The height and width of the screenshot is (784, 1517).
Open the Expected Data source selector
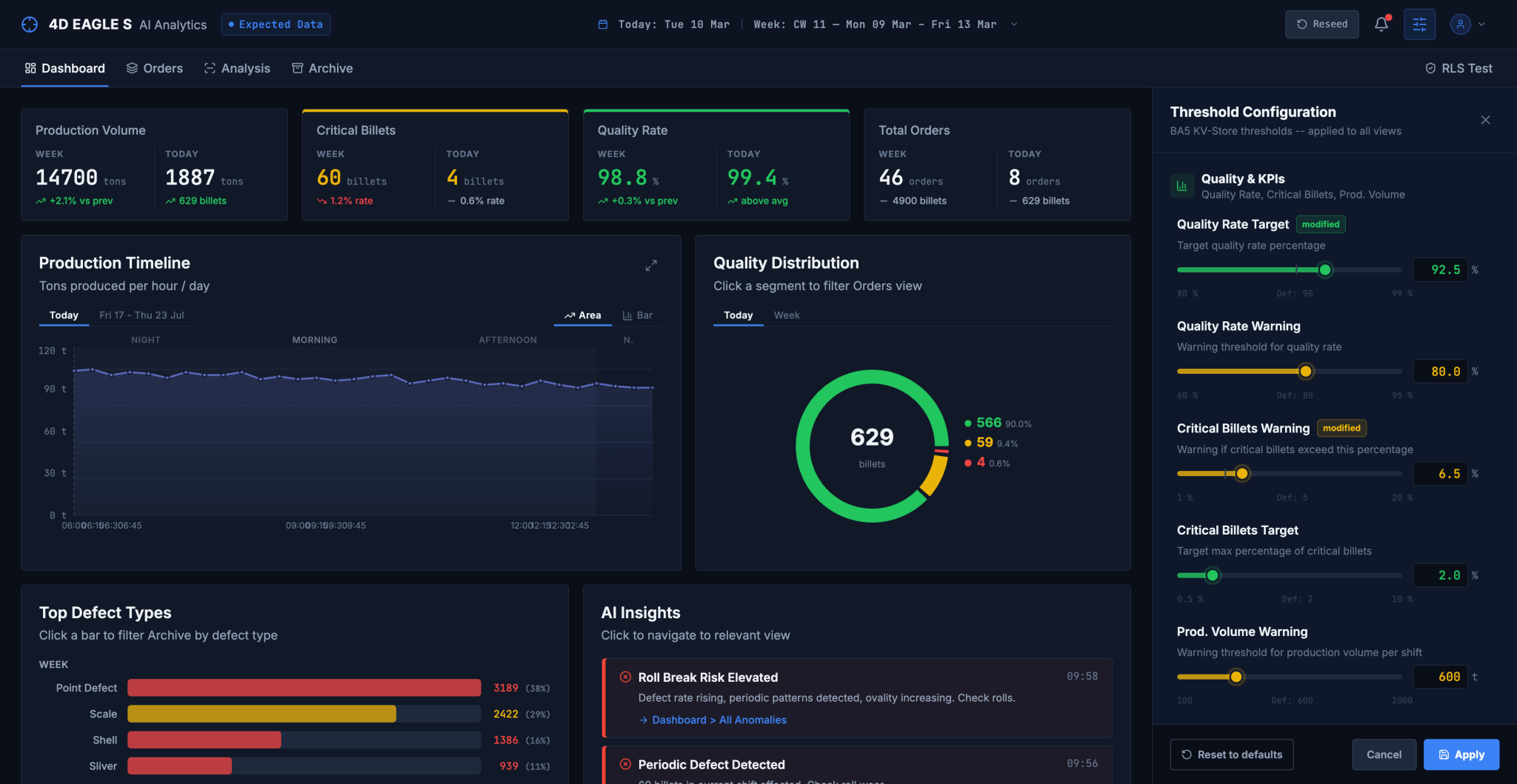tap(276, 24)
